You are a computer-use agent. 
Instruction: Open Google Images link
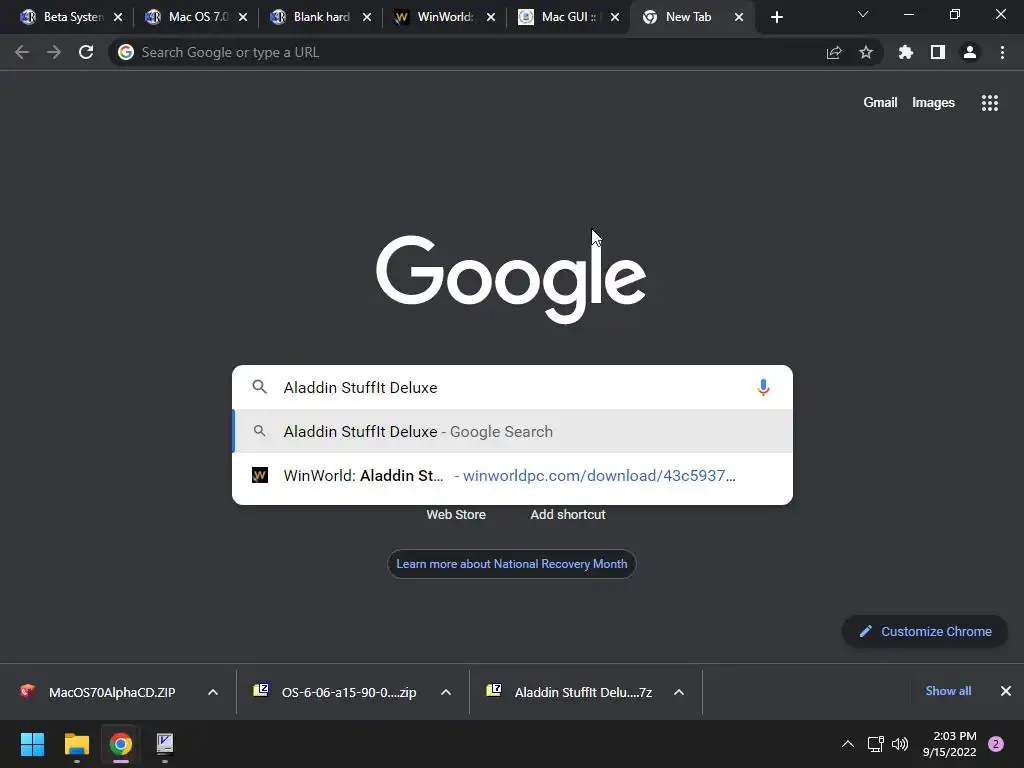[933, 103]
